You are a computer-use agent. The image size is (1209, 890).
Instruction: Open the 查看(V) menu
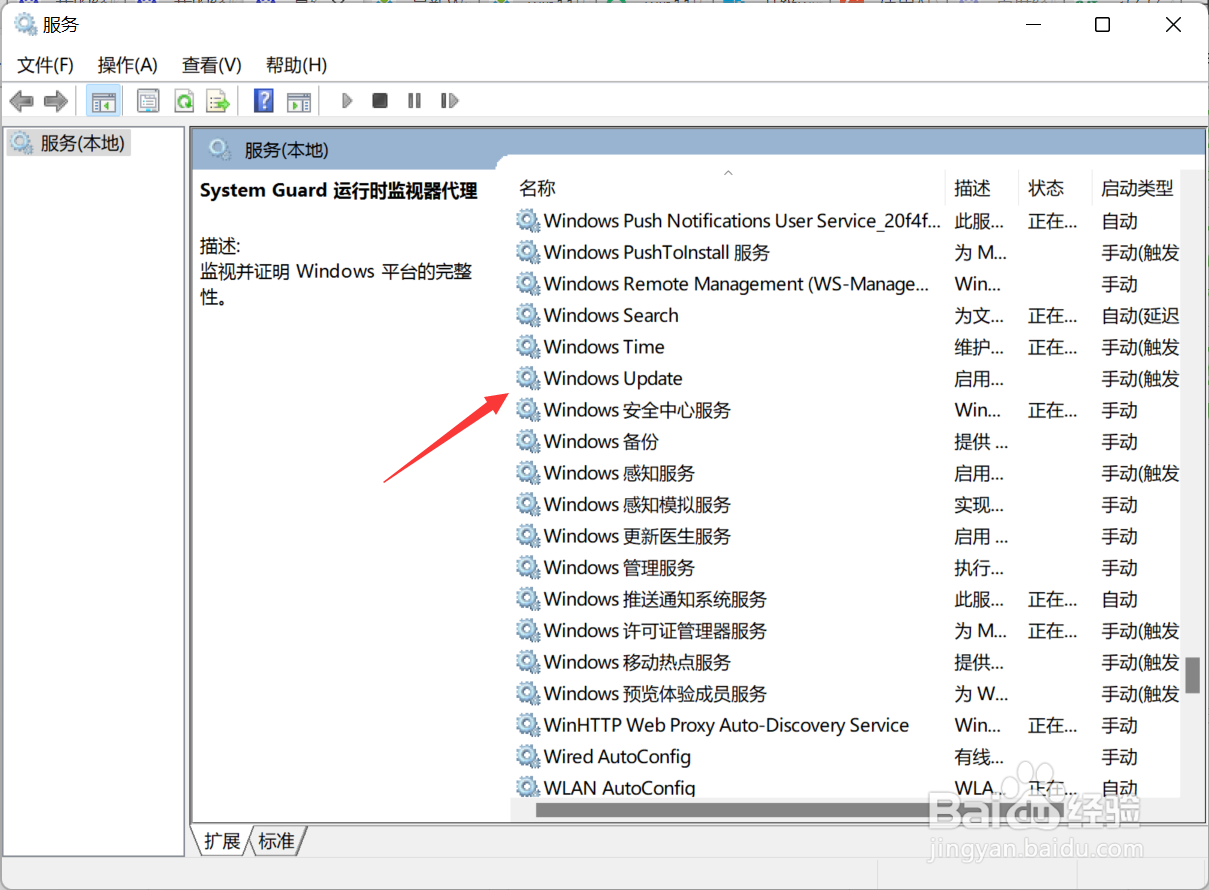pos(211,65)
